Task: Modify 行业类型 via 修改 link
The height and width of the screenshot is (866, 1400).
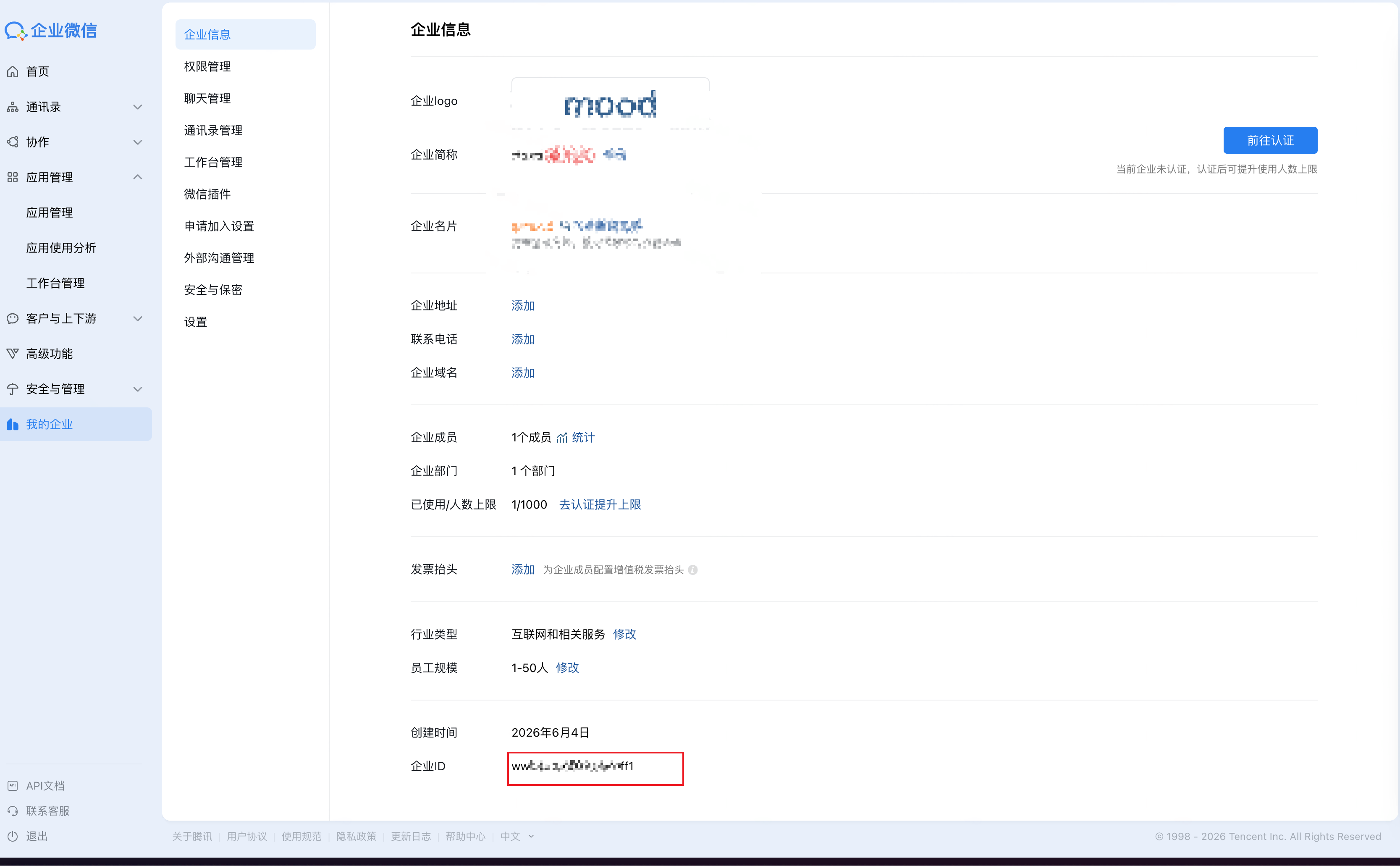Action: click(624, 634)
